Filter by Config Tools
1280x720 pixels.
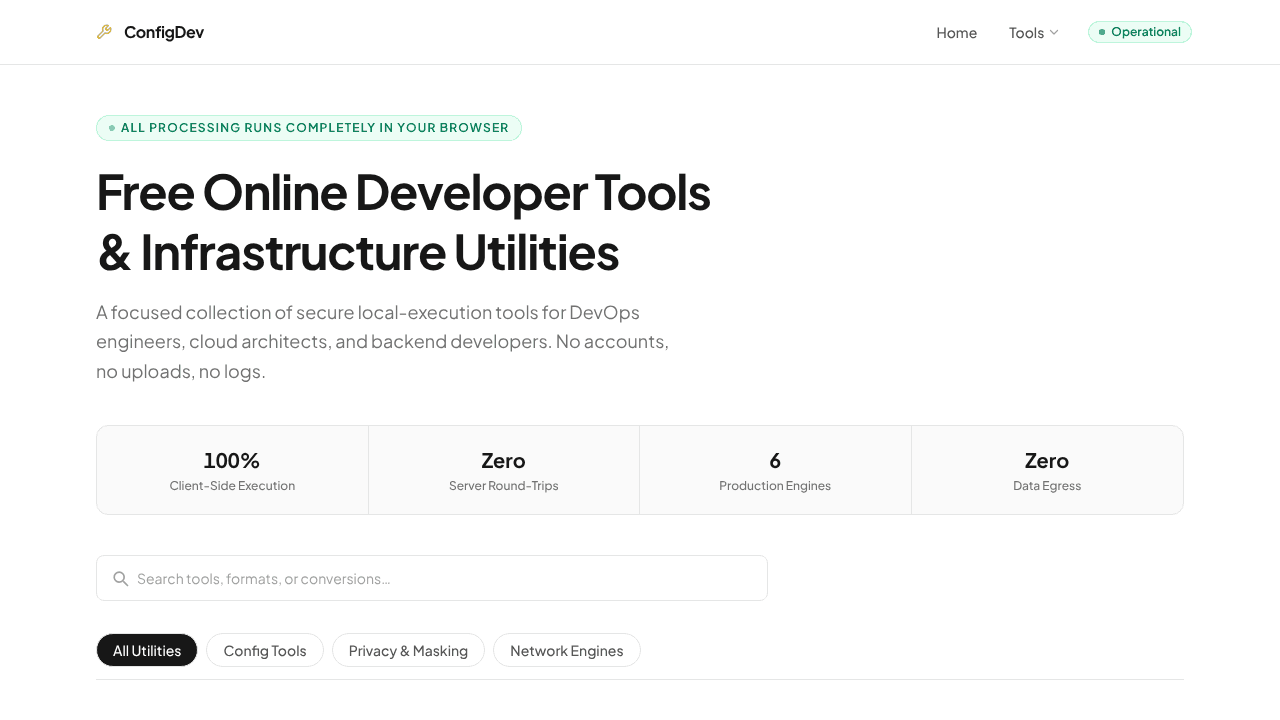tap(265, 650)
